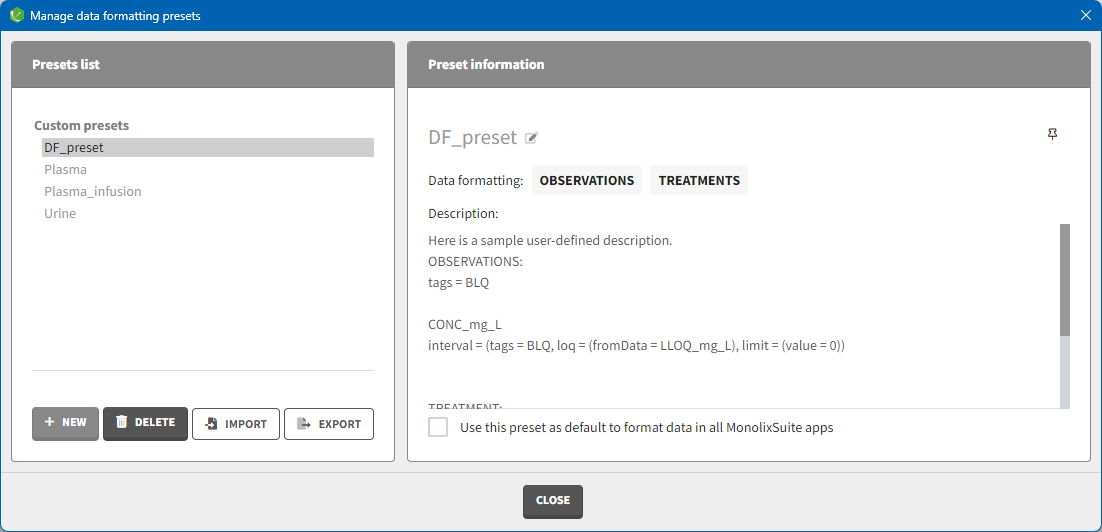This screenshot has width=1102, height=532.
Task: Click the NEW button label
Action: coord(74,423)
